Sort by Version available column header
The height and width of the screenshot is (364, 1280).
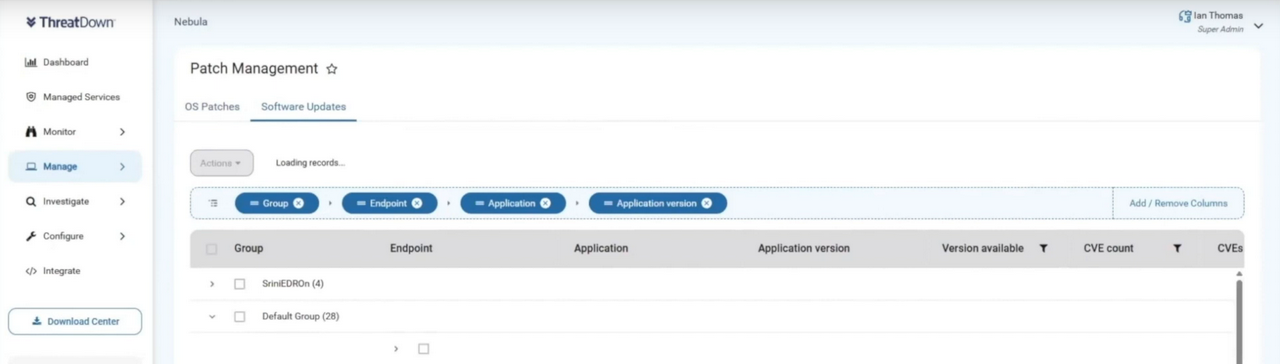[983, 248]
